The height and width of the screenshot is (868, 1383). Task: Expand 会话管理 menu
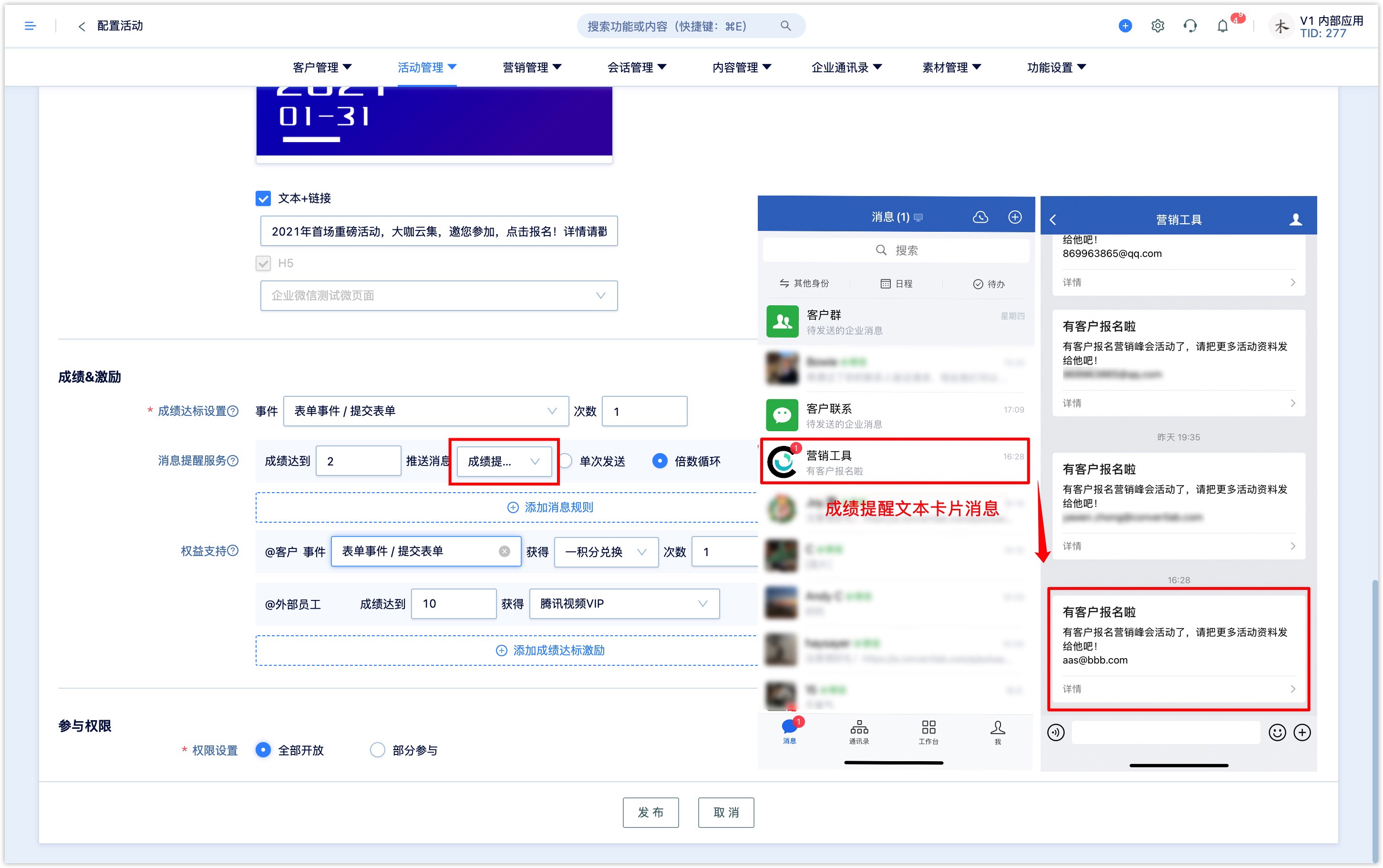637,68
